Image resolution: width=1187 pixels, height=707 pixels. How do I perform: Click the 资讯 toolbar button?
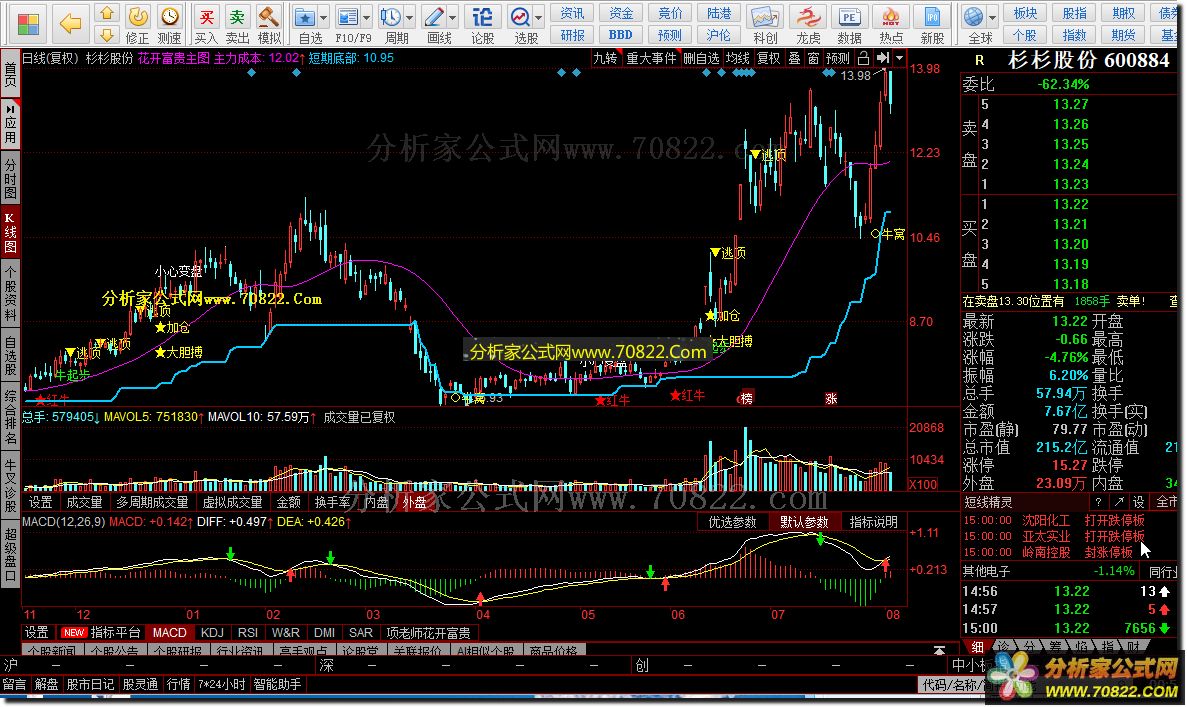click(x=572, y=13)
